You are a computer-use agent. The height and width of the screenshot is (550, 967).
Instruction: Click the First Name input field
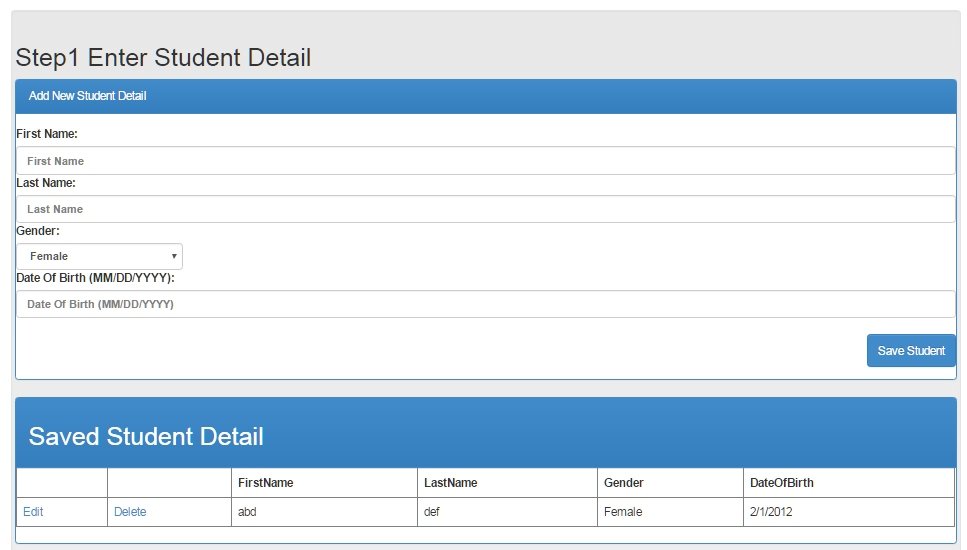coord(485,161)
